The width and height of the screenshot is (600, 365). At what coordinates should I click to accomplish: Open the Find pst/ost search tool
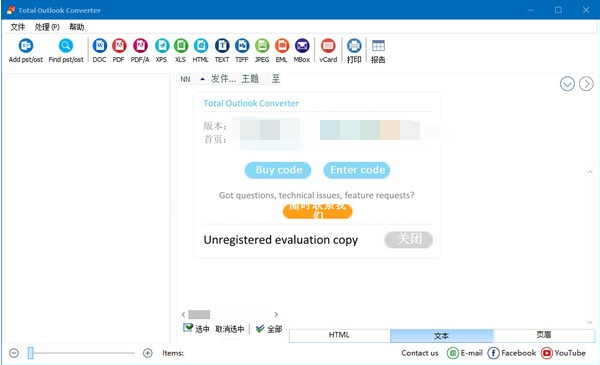tap(66, 50)
